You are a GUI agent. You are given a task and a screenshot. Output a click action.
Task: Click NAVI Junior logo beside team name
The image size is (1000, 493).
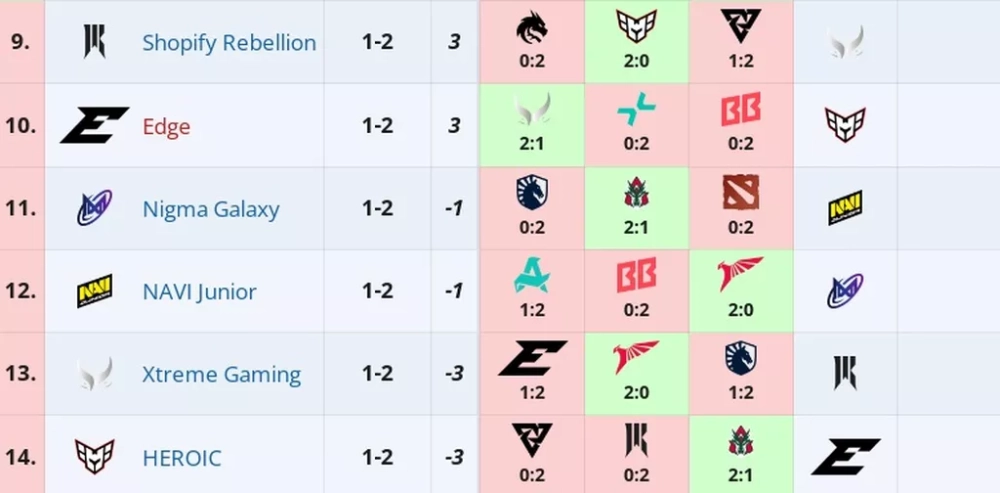click(94, 291)
